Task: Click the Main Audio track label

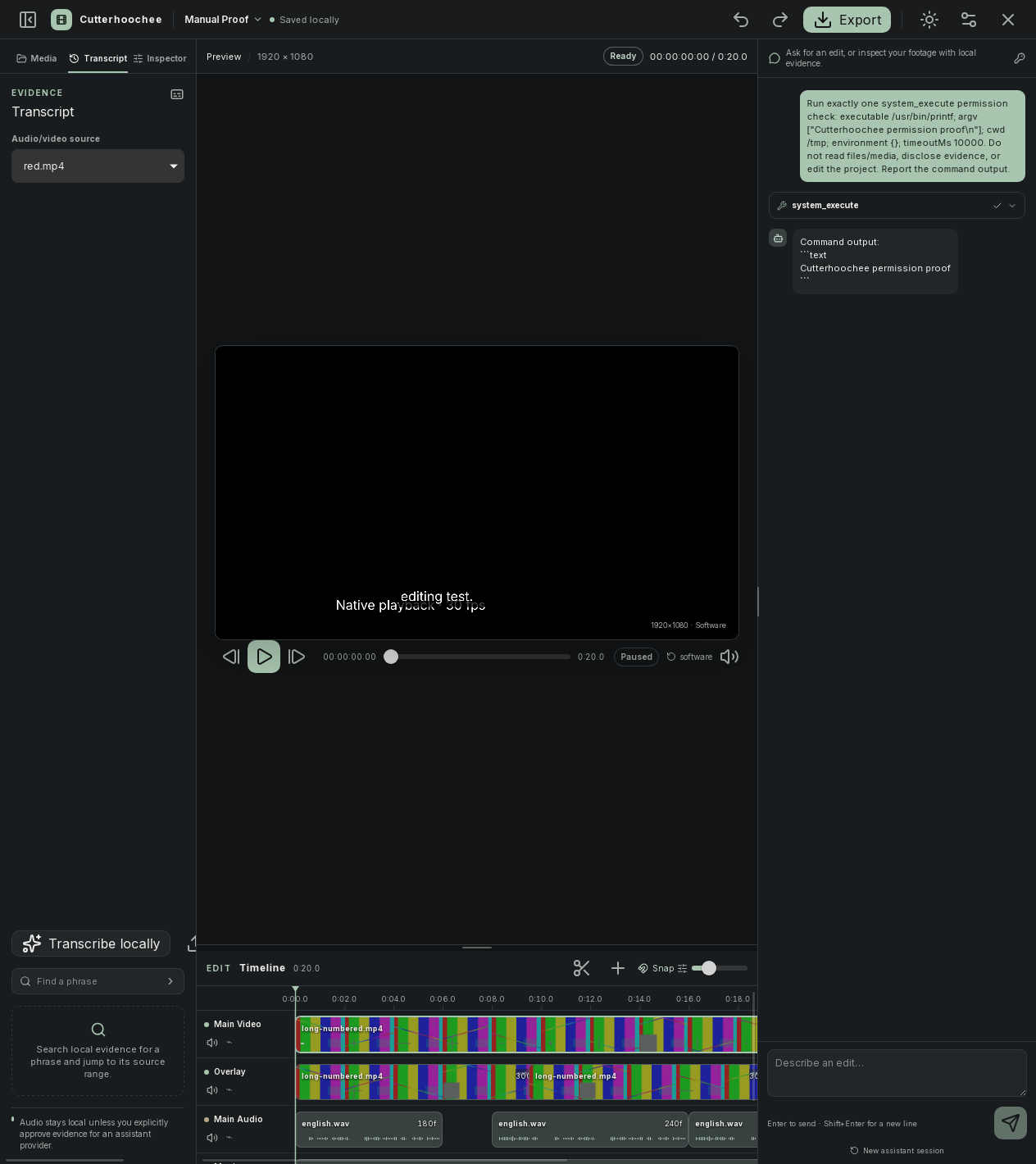Action: [239, 1119]
